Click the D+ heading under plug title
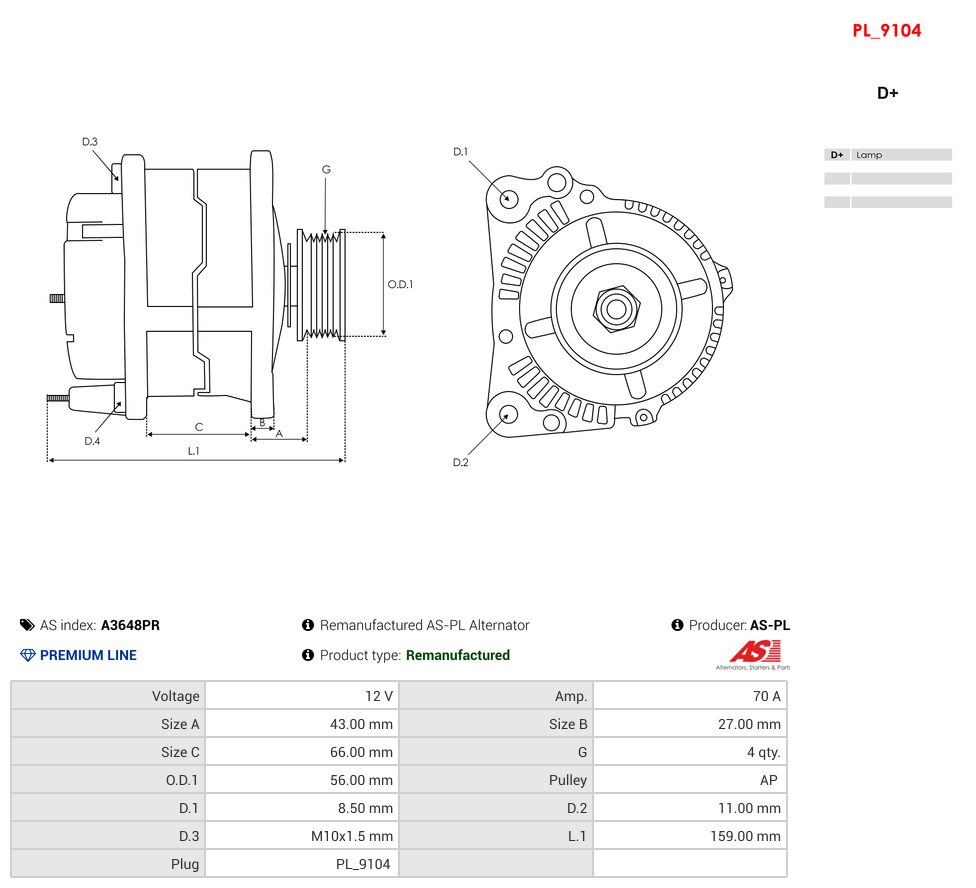 coord(888,93)
